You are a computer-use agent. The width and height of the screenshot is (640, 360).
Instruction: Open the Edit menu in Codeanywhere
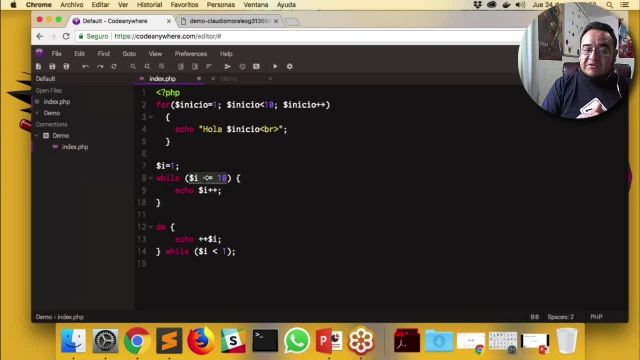(x=80, y=53)
